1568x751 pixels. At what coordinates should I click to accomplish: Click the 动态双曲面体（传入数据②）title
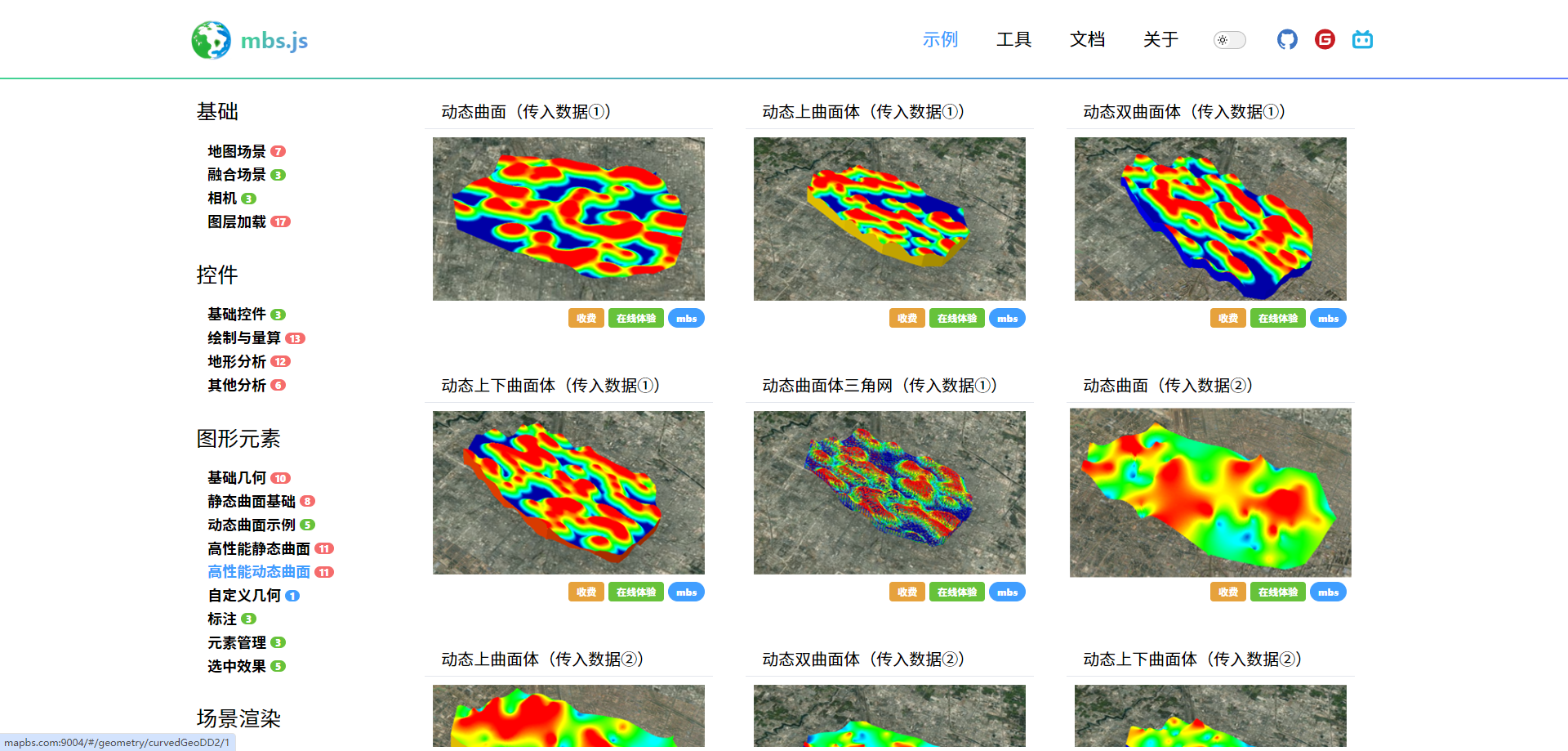[864, 659]
